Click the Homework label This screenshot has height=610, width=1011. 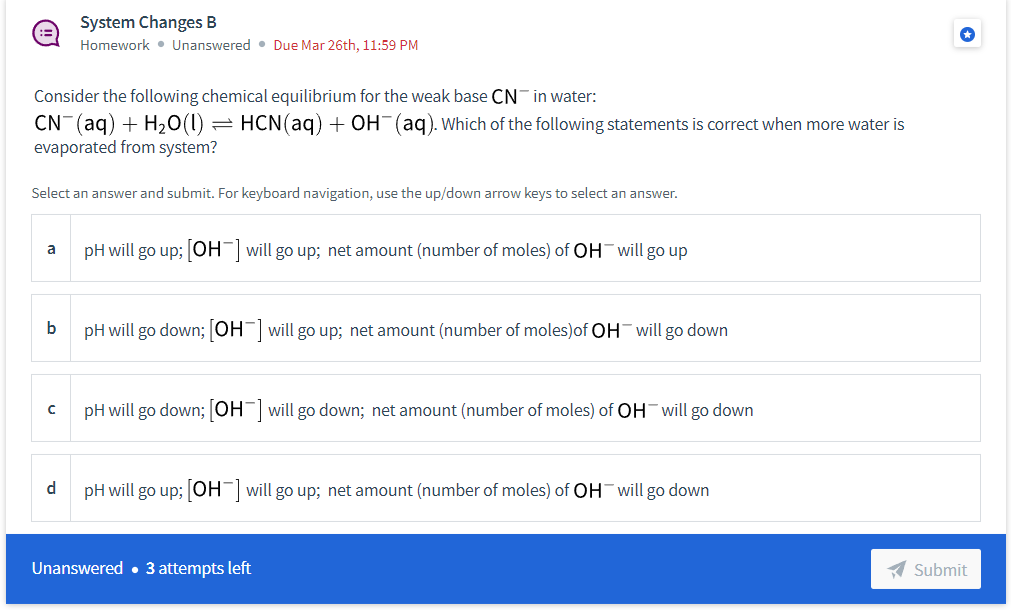[x=114, y=45]
